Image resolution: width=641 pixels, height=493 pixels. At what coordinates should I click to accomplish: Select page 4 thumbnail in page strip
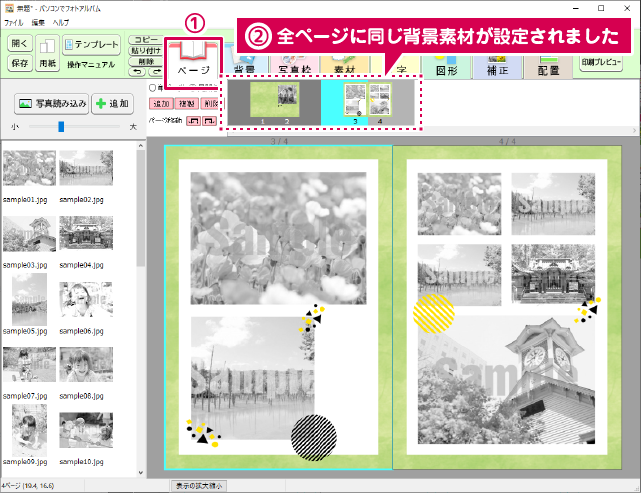(x=380, y=99)
